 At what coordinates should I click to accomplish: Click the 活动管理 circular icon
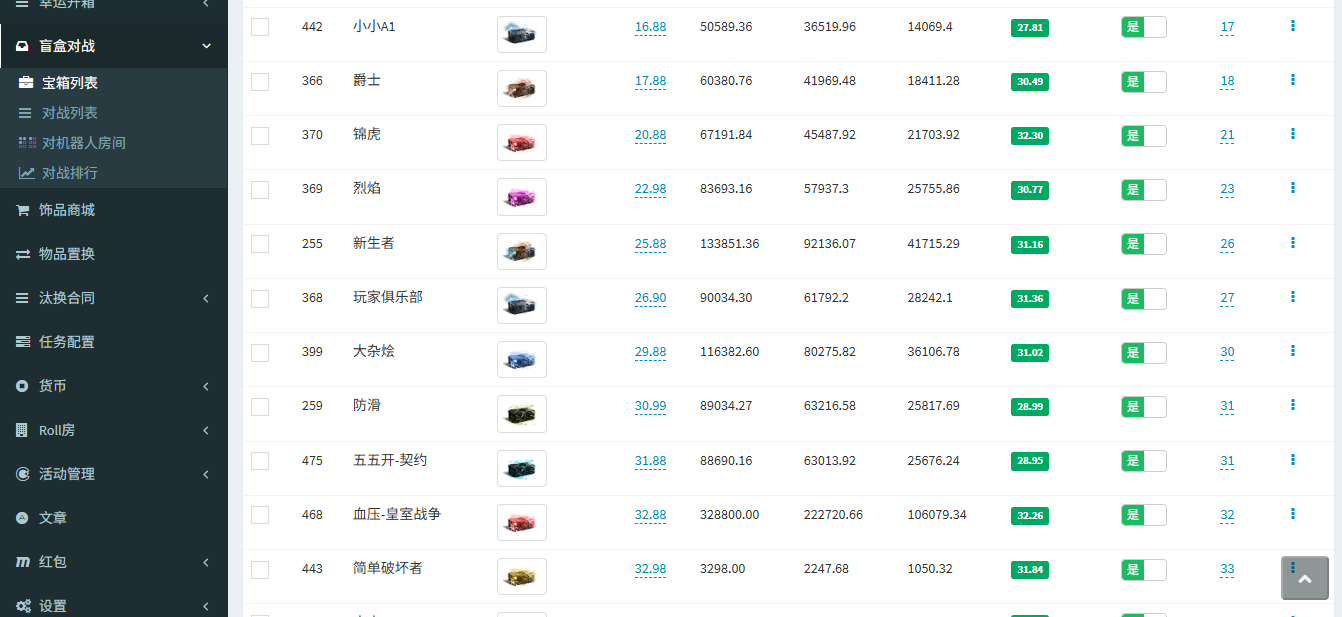[x=22, y=474]
